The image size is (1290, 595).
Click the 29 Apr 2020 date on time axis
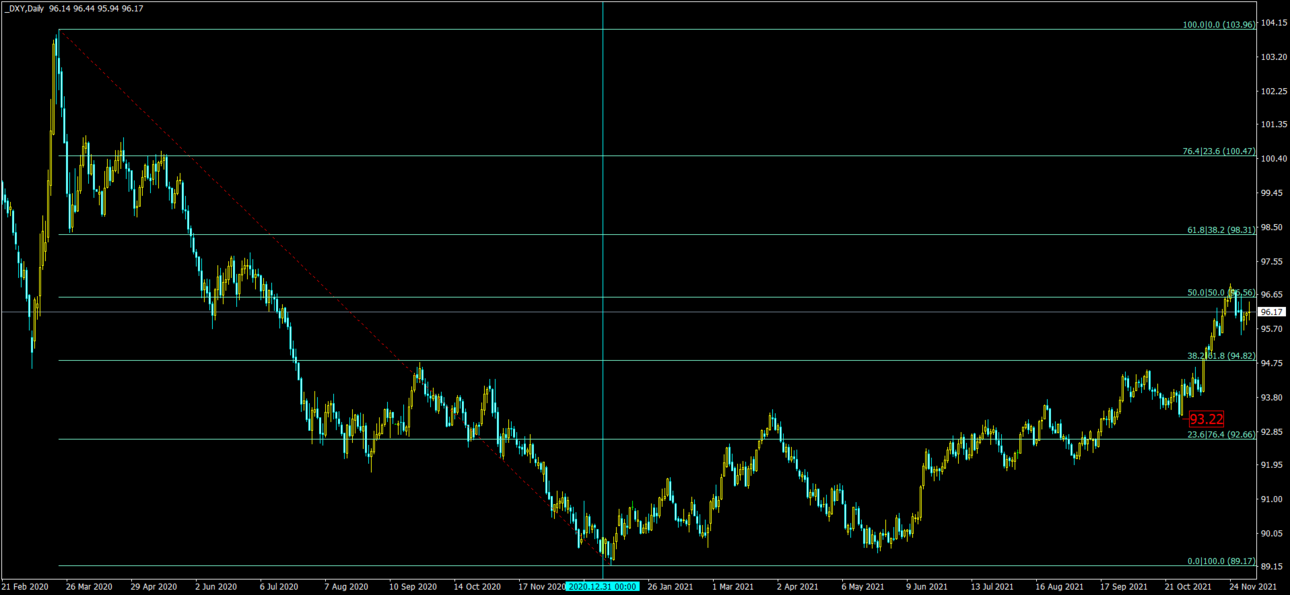153,587
